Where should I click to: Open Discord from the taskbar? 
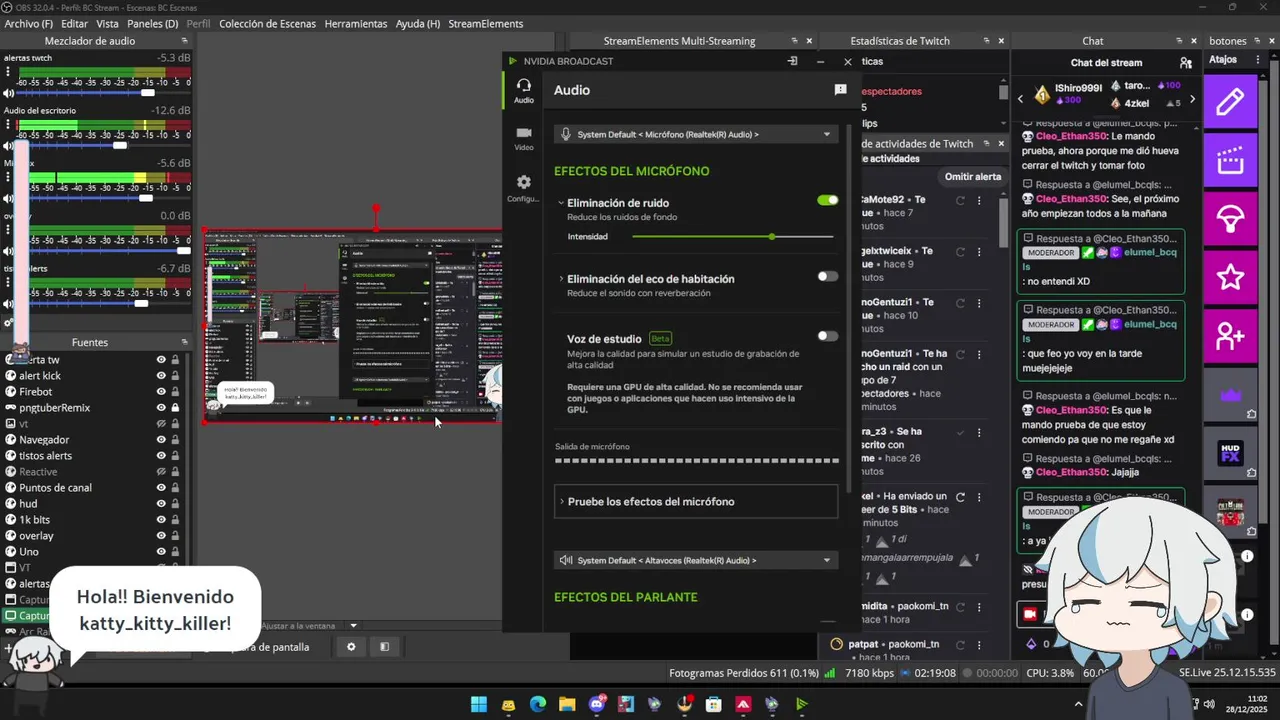(x=599, y=704)
